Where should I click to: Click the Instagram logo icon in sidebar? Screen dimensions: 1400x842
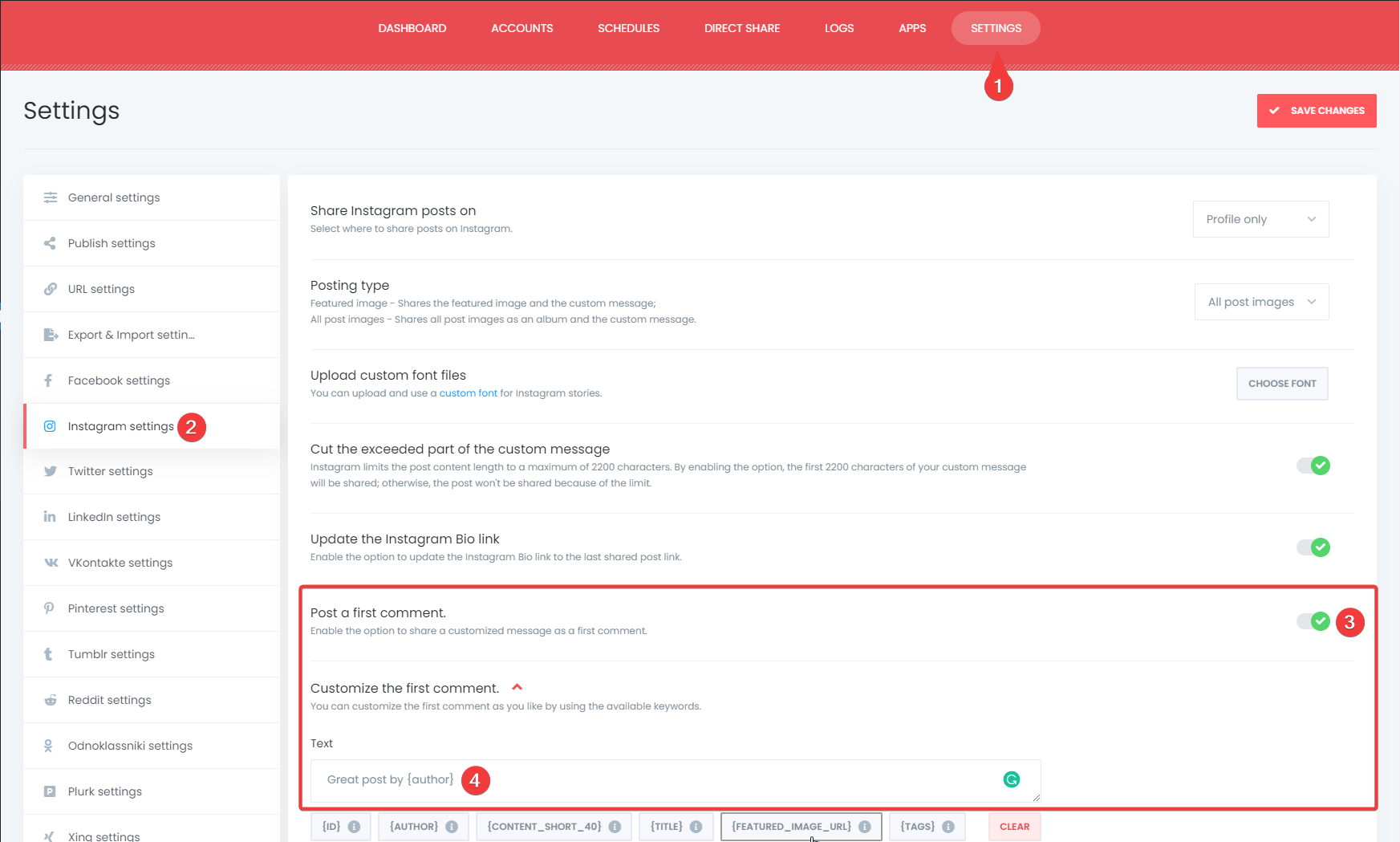[50, 426]
